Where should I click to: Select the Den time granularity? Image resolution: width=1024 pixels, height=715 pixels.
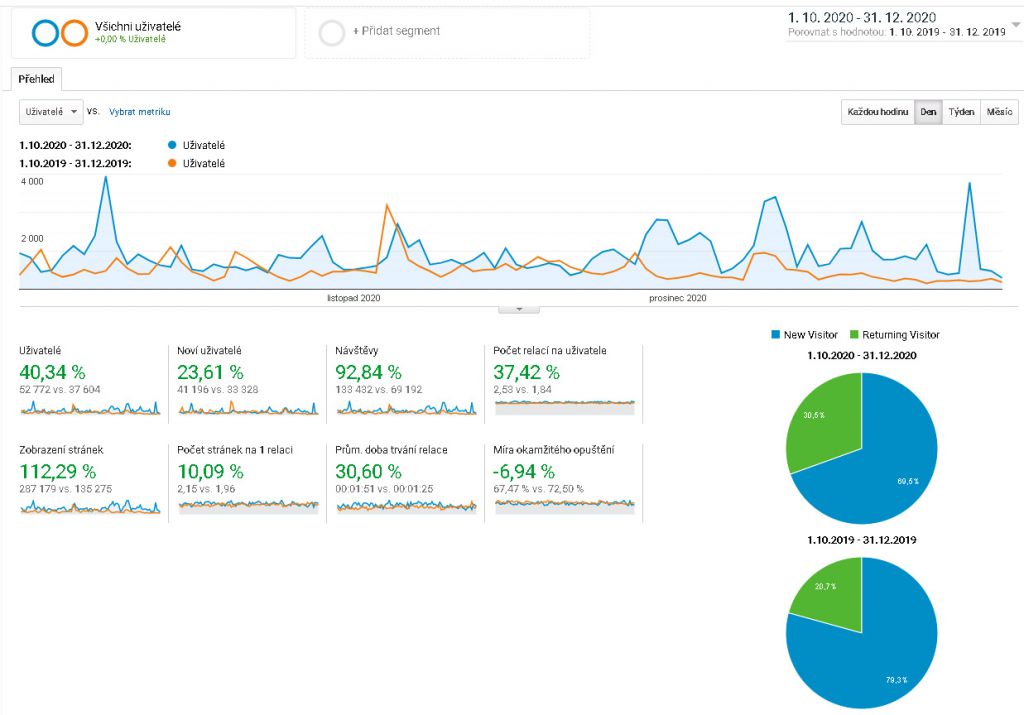[928, 112]
